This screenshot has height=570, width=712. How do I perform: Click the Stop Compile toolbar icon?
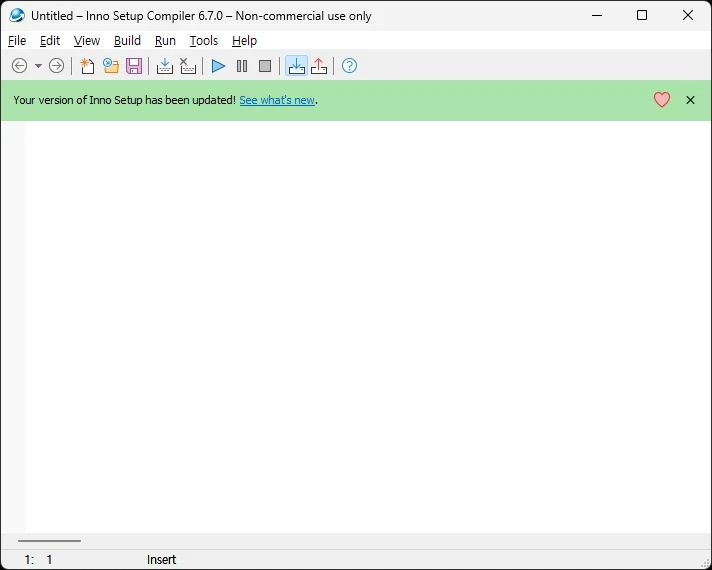point(188,66)
